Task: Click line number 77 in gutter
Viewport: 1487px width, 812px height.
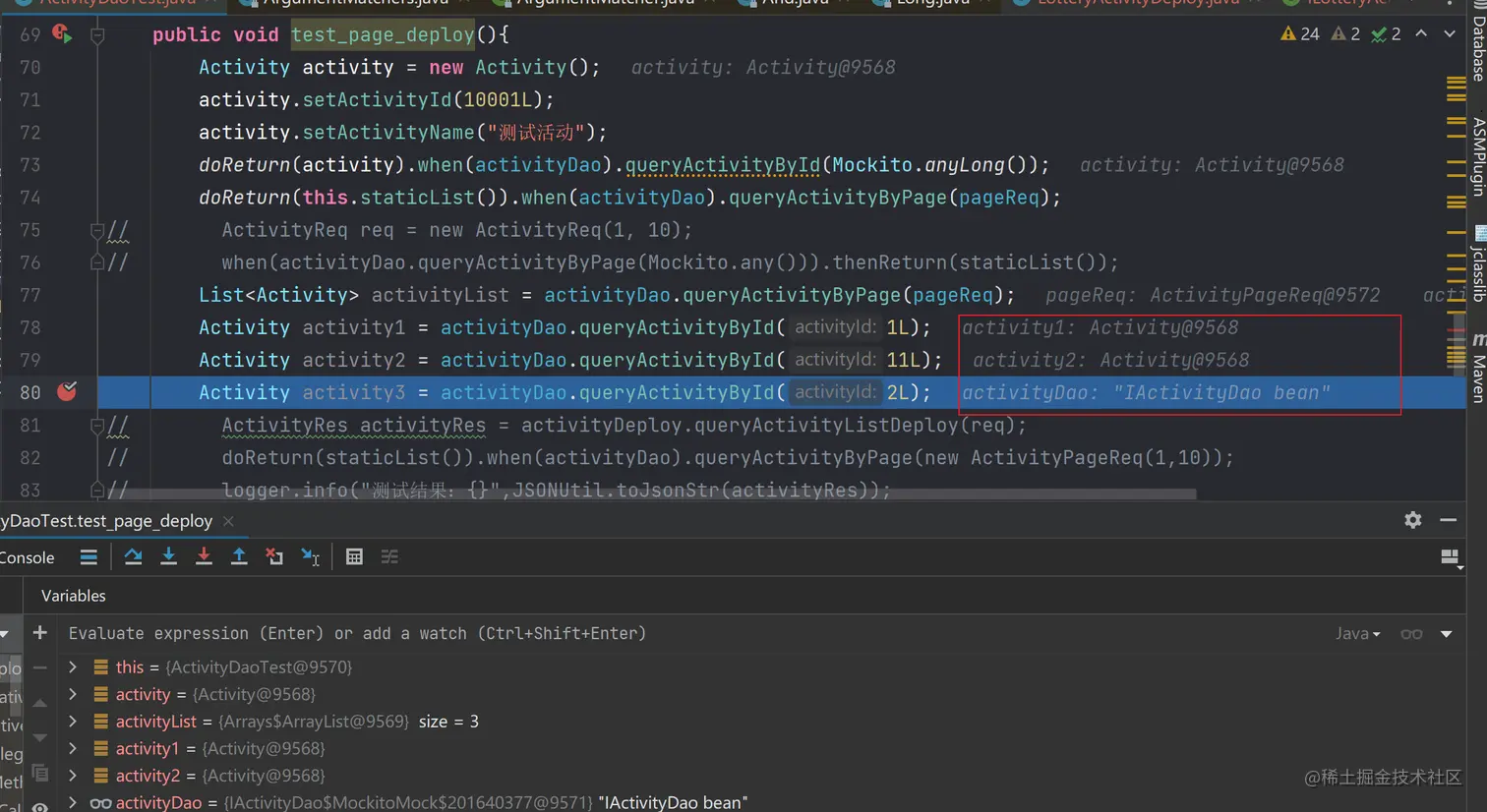Action: click(x=30, y=295)
